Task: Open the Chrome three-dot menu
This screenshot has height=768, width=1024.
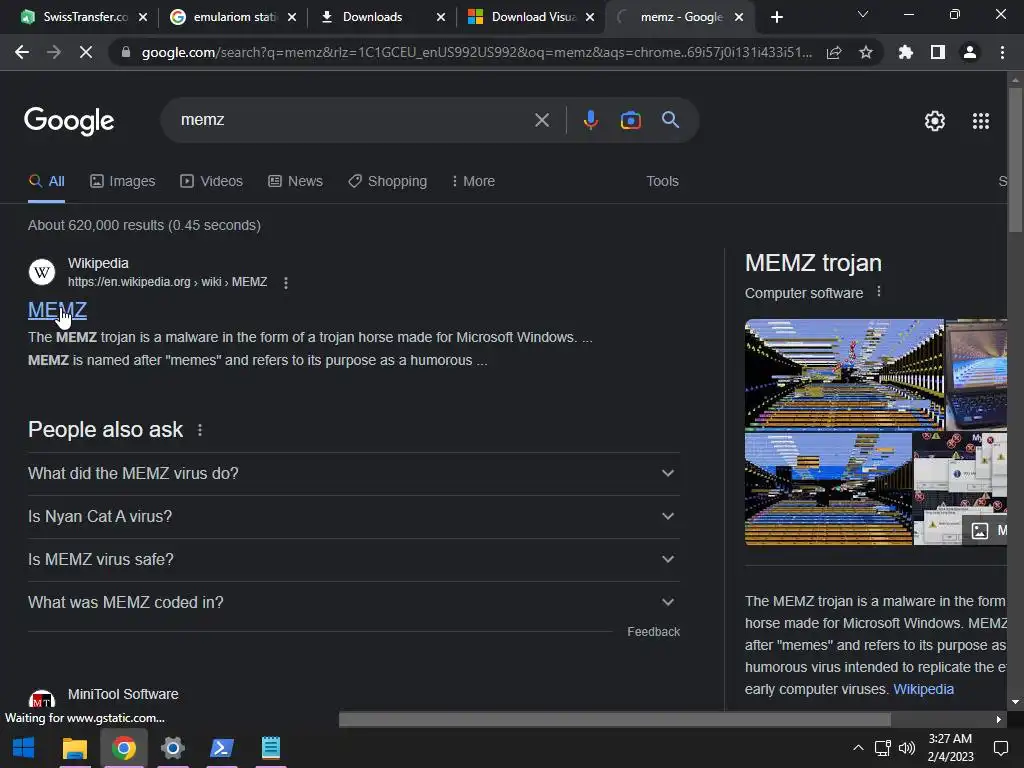Action: click(1002, 52)
